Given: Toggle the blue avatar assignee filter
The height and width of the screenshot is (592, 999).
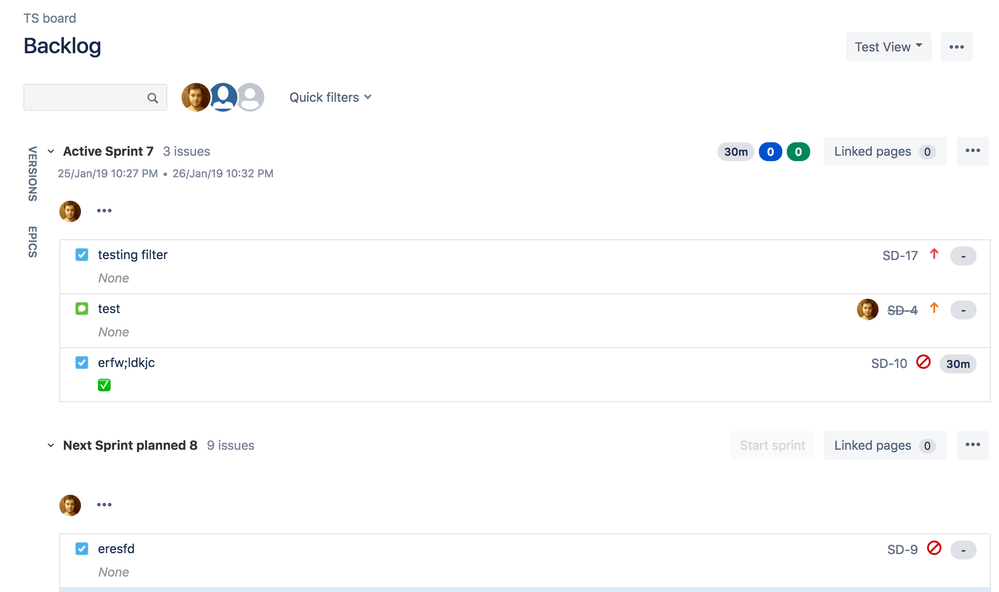Looking at the screenshot, I should click(223, 97).
